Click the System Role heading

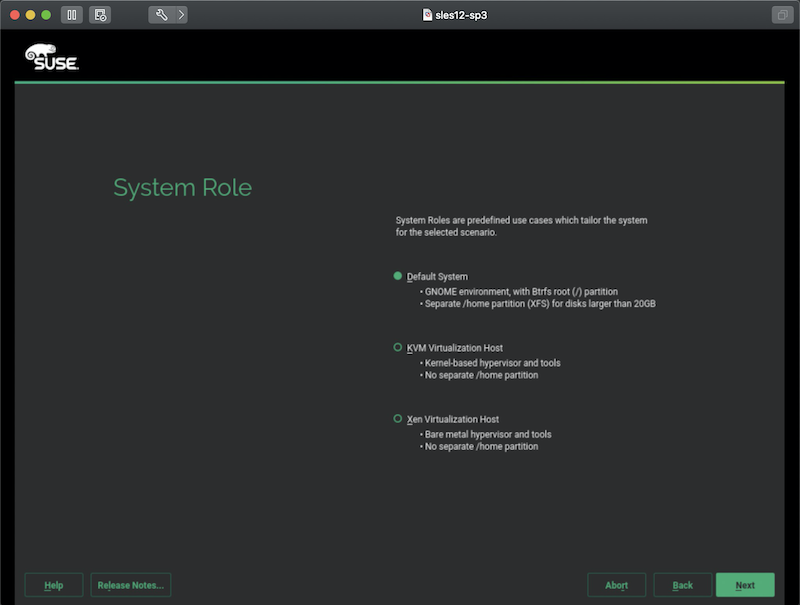click(x=182, y=188)
